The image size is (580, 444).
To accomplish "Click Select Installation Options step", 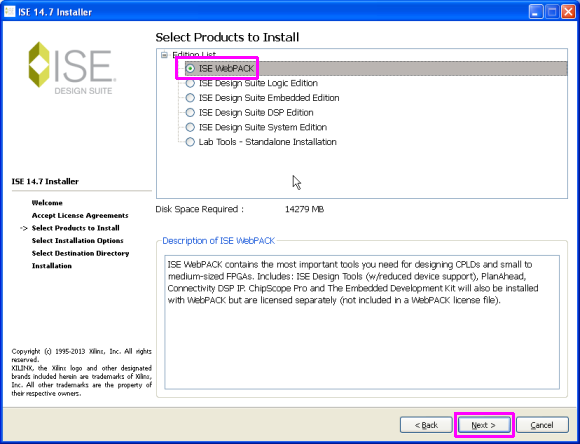I will [77, 240].
